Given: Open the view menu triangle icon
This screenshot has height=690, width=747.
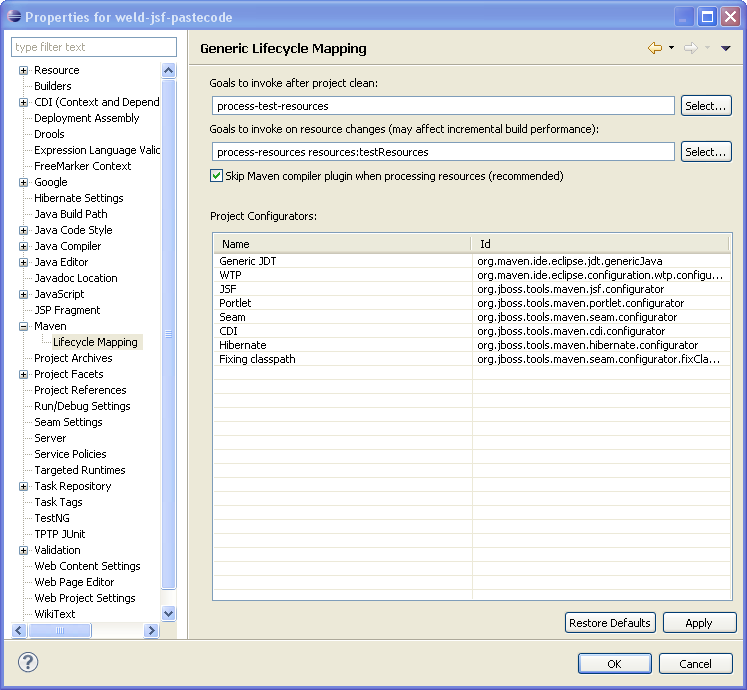Looking at the screenshot, I should [x=726, y=48].
